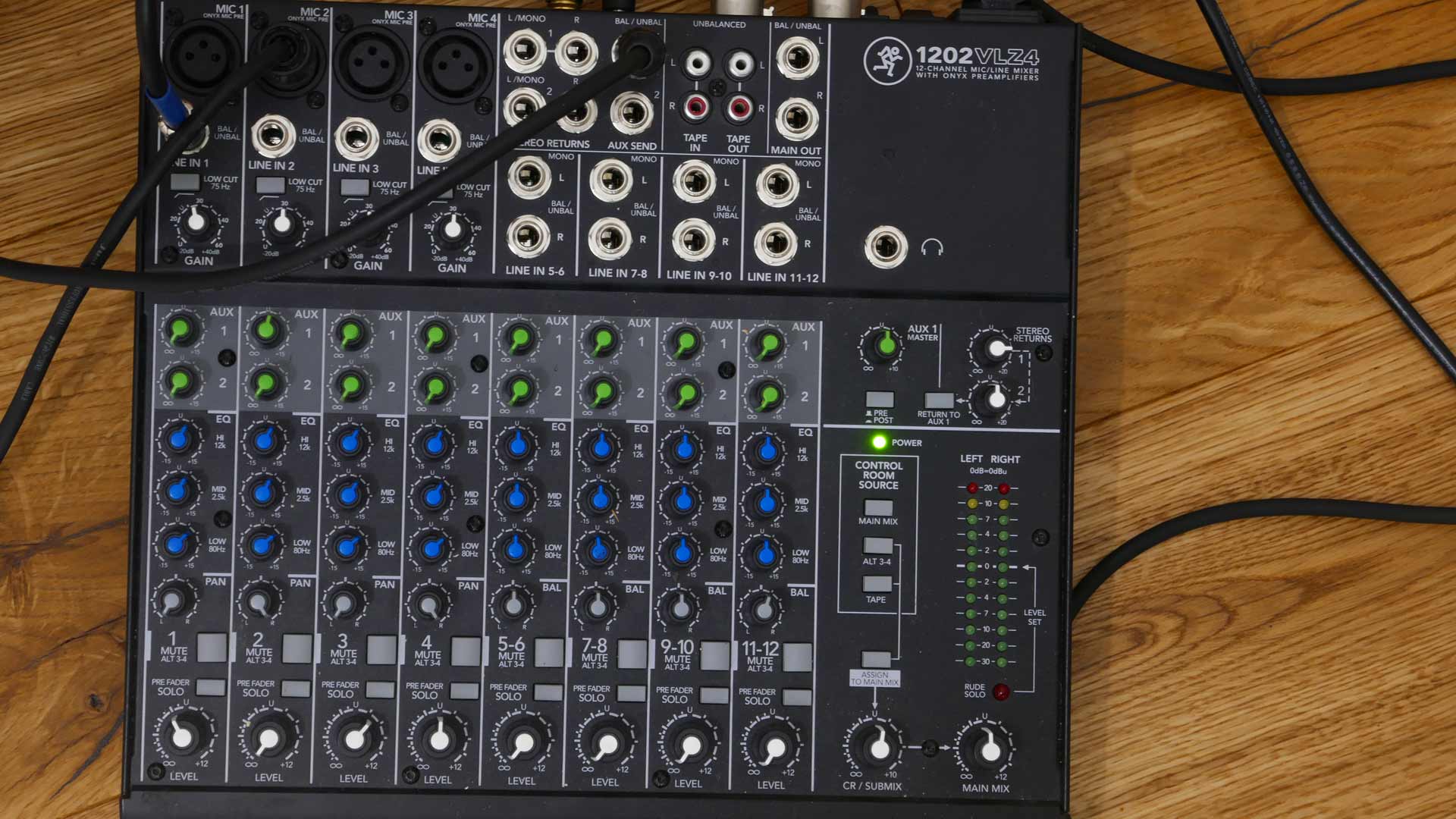Mute channel 2 with its MUTE ALT 3-4 button
Screen dimensions: 1456x819
[x=297, y=648]
